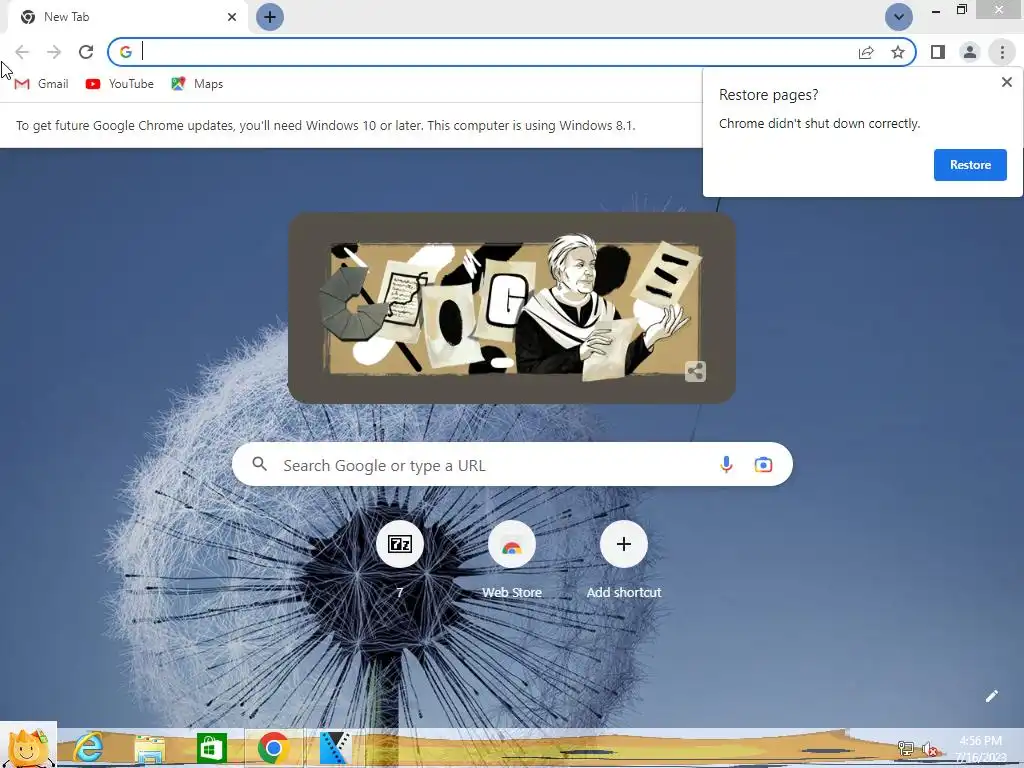Click the magnifier icon in search box

[260, 464]
